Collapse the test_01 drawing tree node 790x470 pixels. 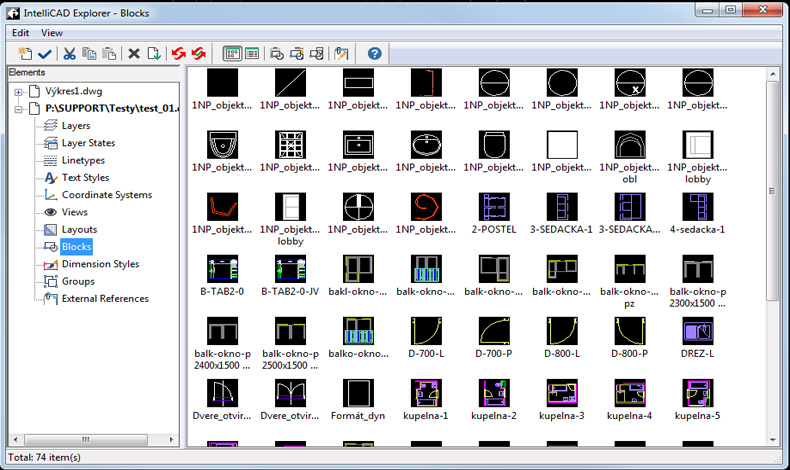click(18, 108)
